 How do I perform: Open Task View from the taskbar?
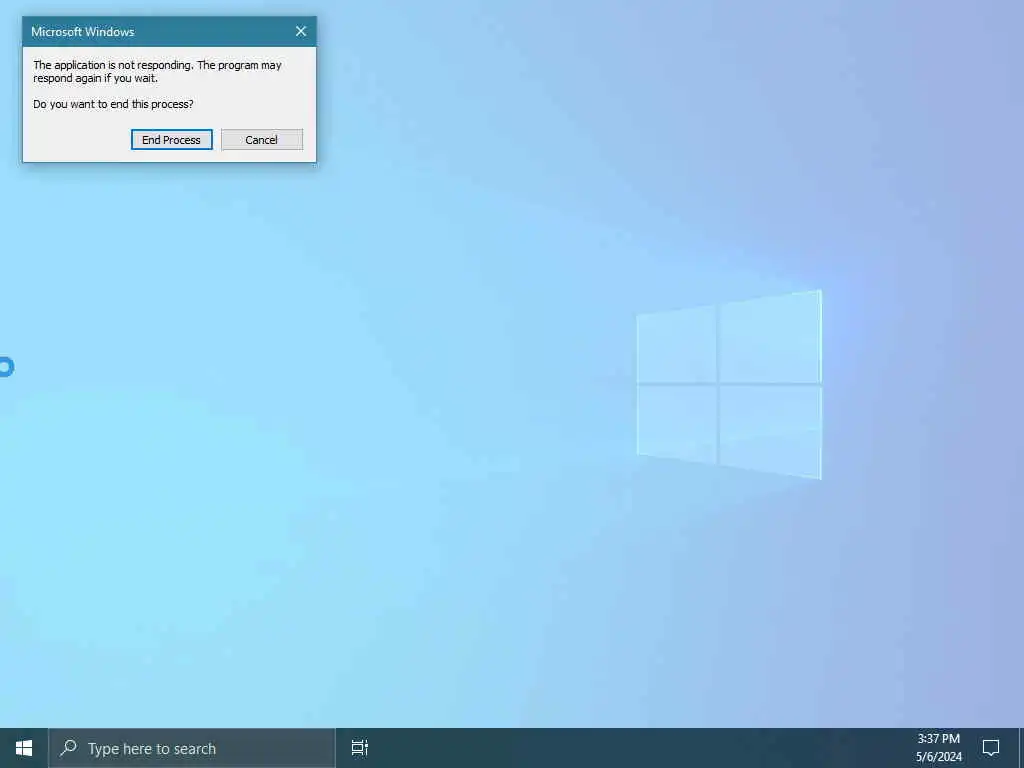pyautogui.click(x=359, y=748)
